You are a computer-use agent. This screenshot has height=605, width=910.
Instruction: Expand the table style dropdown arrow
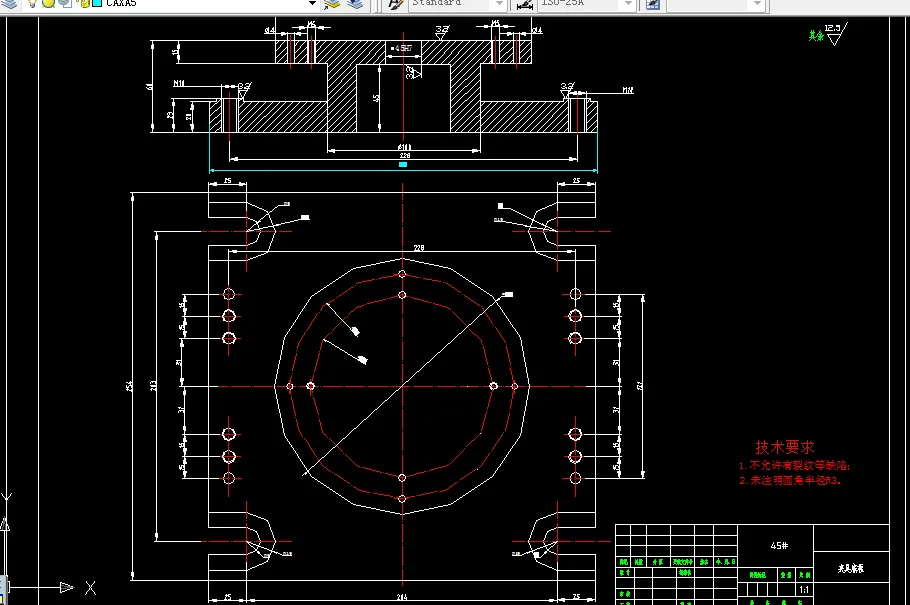coord(757,4)
